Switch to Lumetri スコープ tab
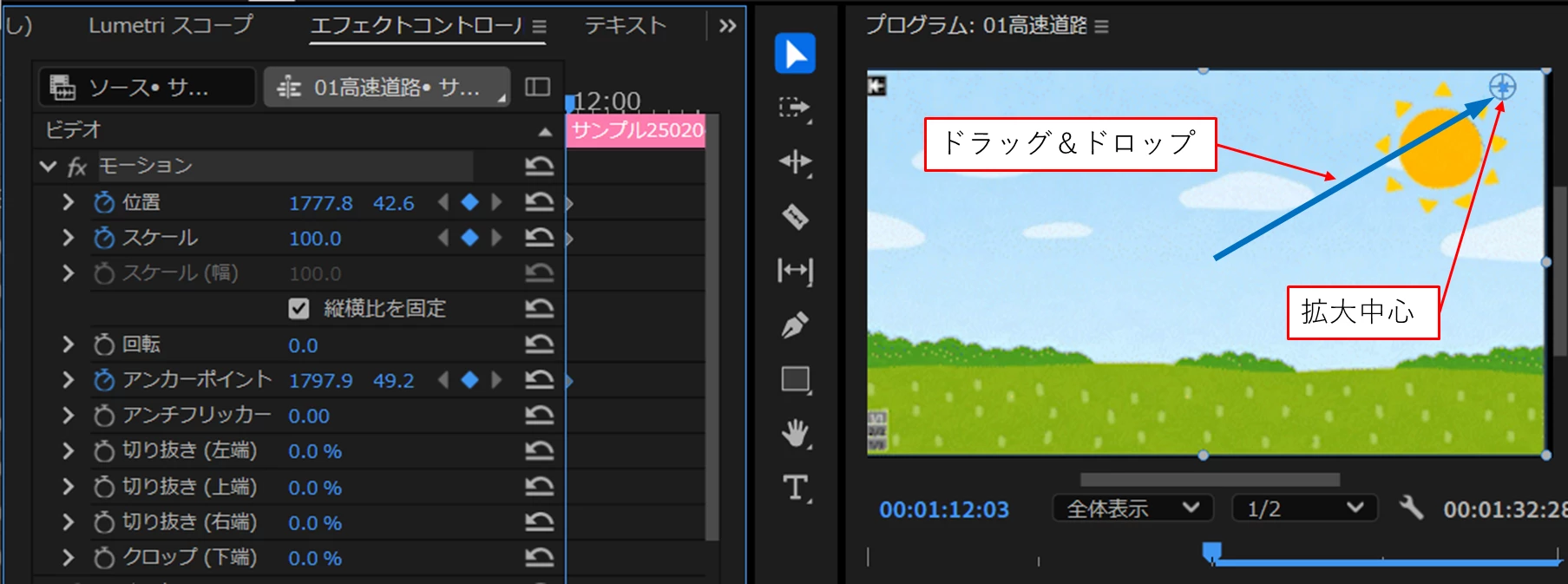Screen dimensions: 1568x584 click(x=170, y=25)
